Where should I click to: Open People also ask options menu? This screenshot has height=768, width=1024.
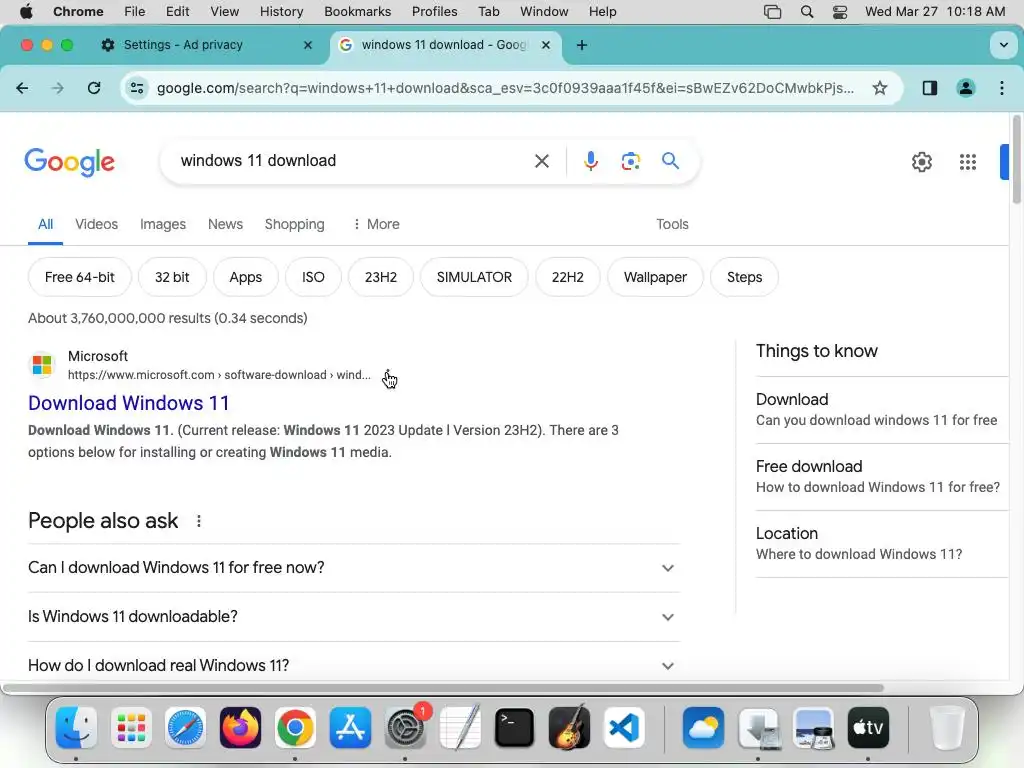199,521
